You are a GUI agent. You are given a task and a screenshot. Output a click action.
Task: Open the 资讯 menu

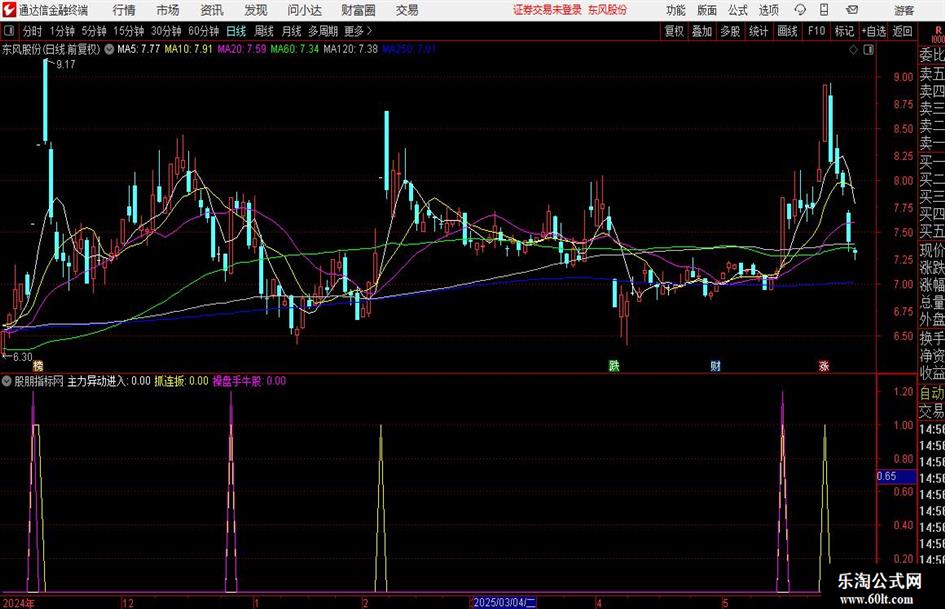[212, 10]
